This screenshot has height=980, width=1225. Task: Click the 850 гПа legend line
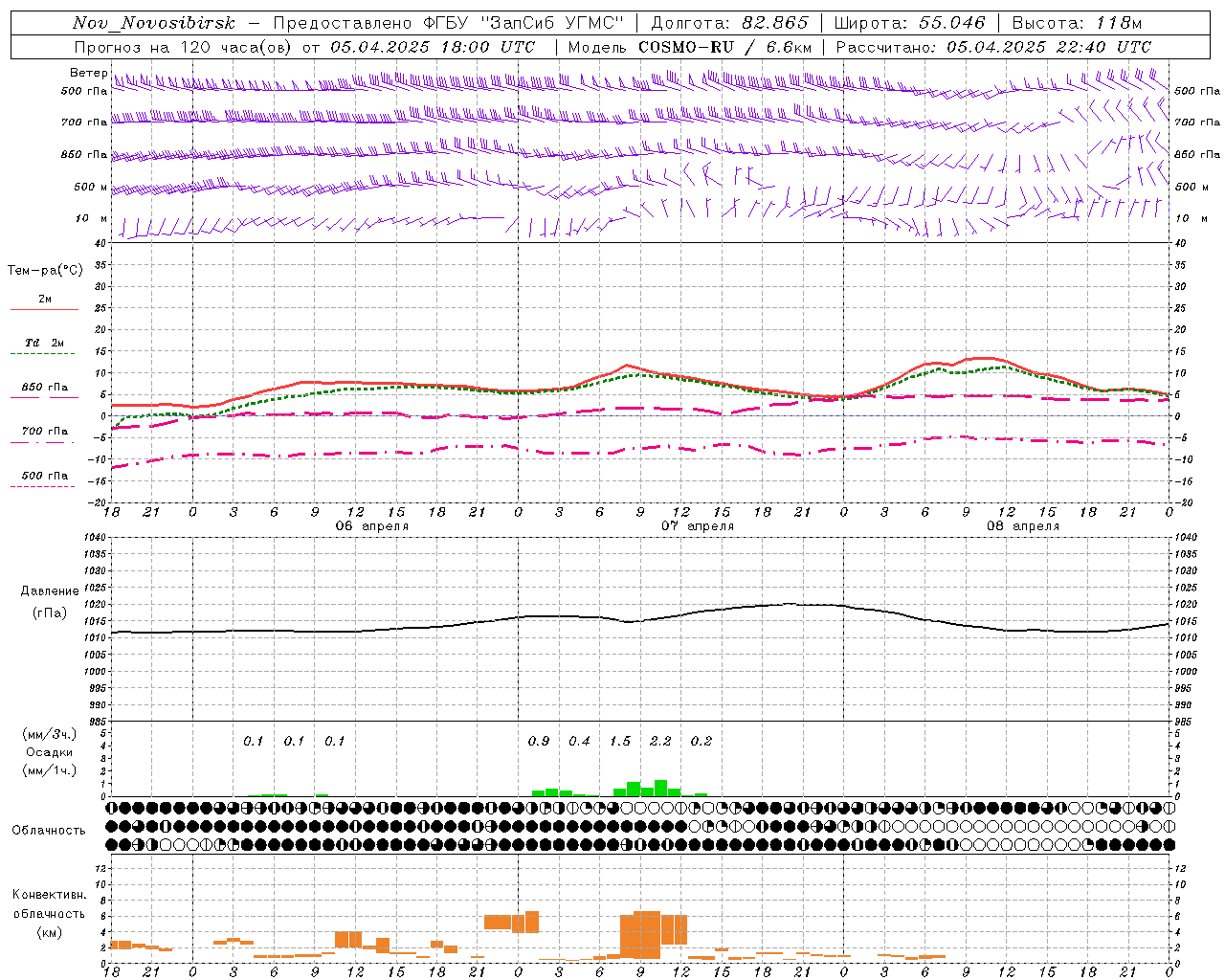tap(44, 396)
